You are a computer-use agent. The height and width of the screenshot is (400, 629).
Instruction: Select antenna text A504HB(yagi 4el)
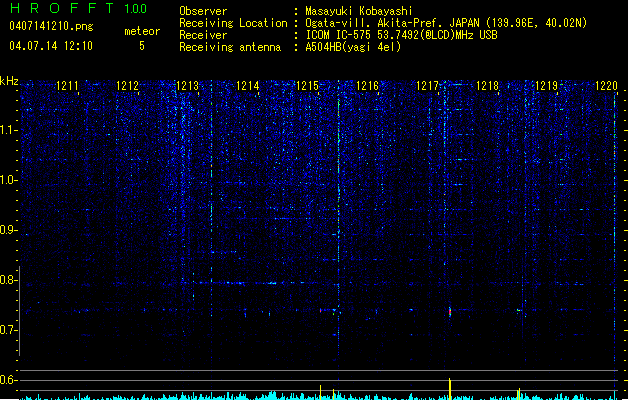pos(353,47)
